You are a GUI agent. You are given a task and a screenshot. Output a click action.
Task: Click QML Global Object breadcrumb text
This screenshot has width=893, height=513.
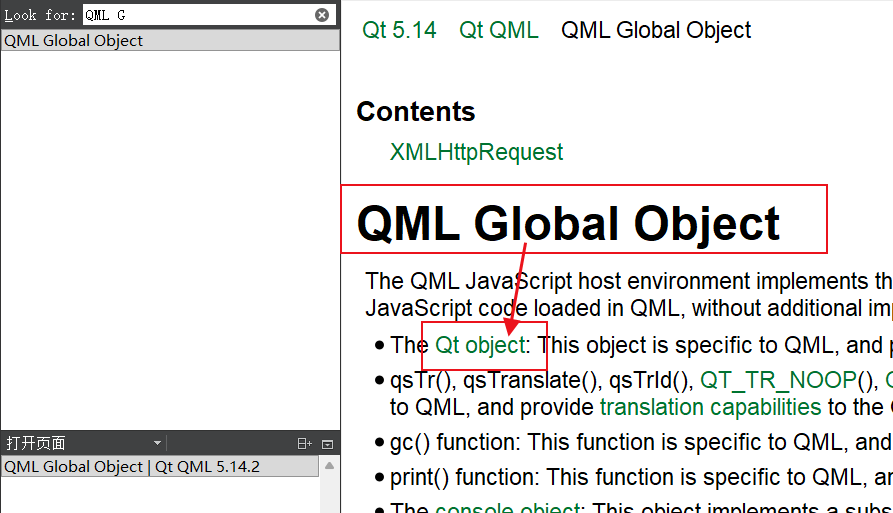click(656, 30)
